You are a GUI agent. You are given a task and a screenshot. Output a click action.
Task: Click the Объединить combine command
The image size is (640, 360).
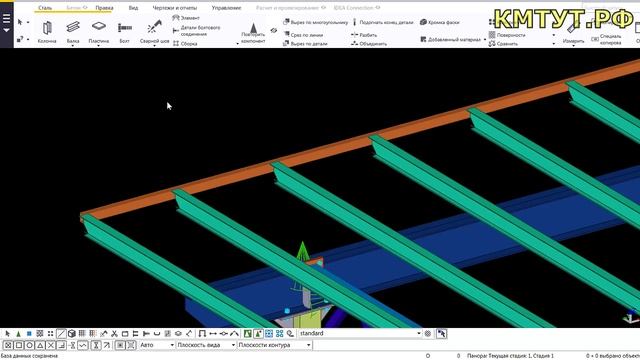click(x=369, y=43)
